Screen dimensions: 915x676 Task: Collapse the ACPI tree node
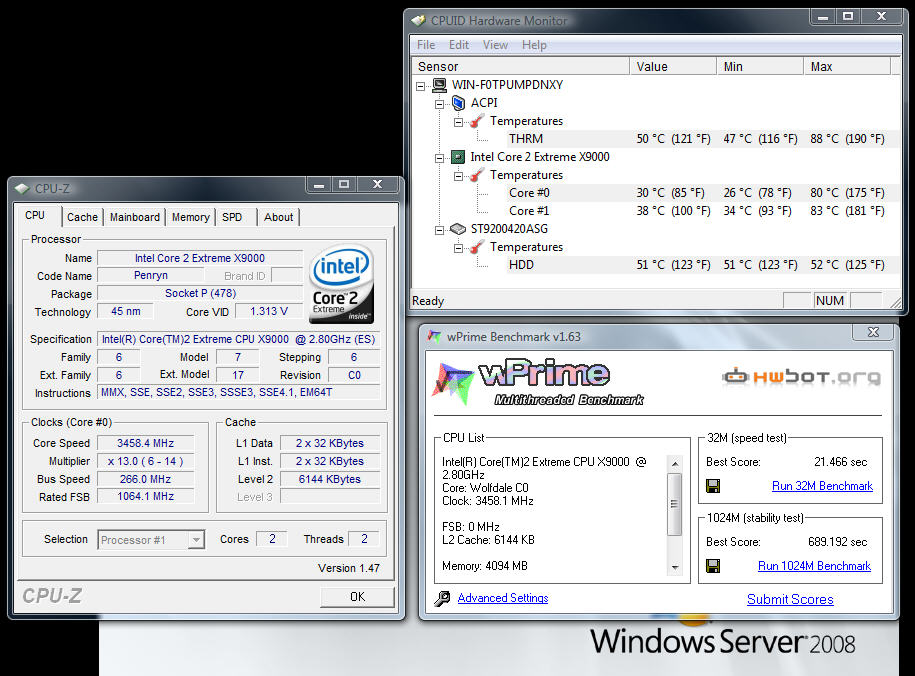[x=439, y=104]
